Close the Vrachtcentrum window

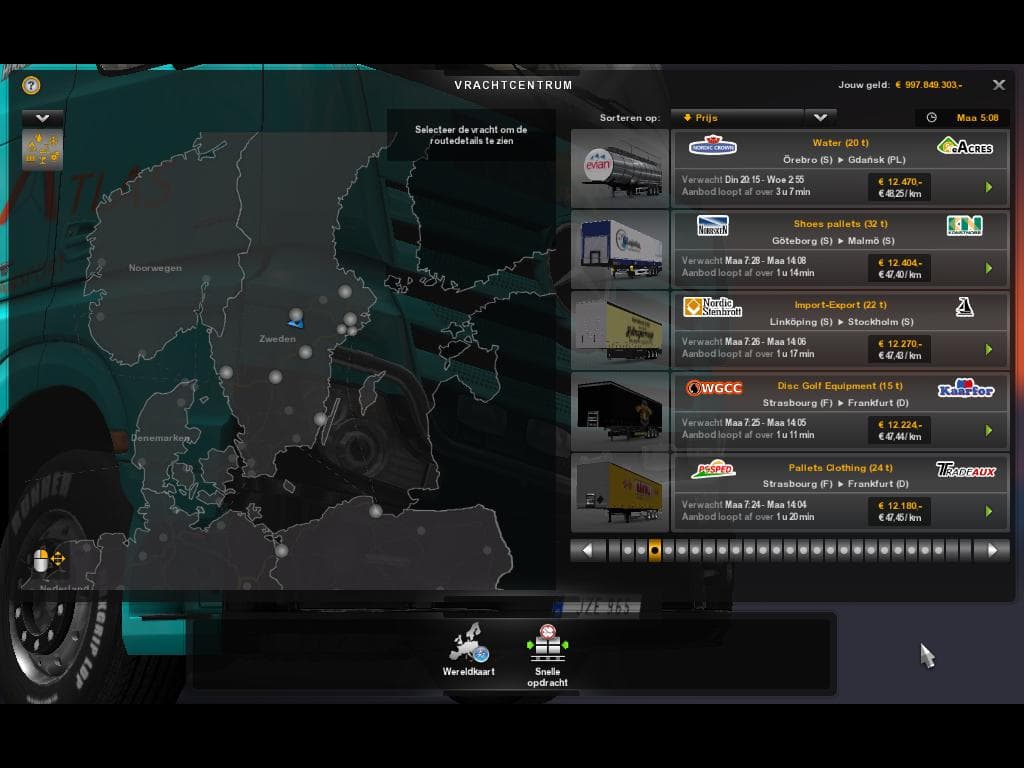pyautogui.click(x=999, y=85)
